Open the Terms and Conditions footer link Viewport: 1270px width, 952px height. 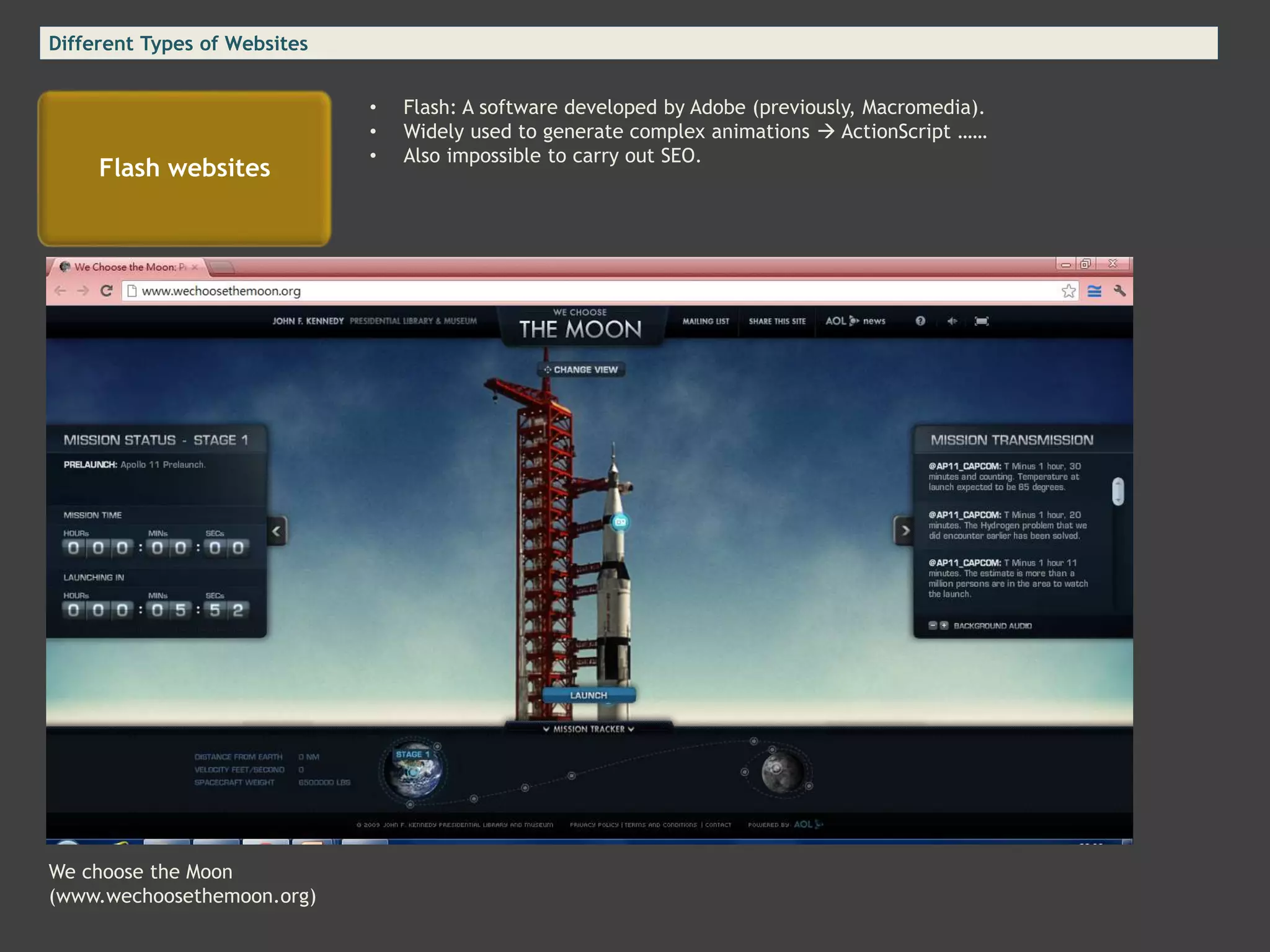(x=660, y=825)
